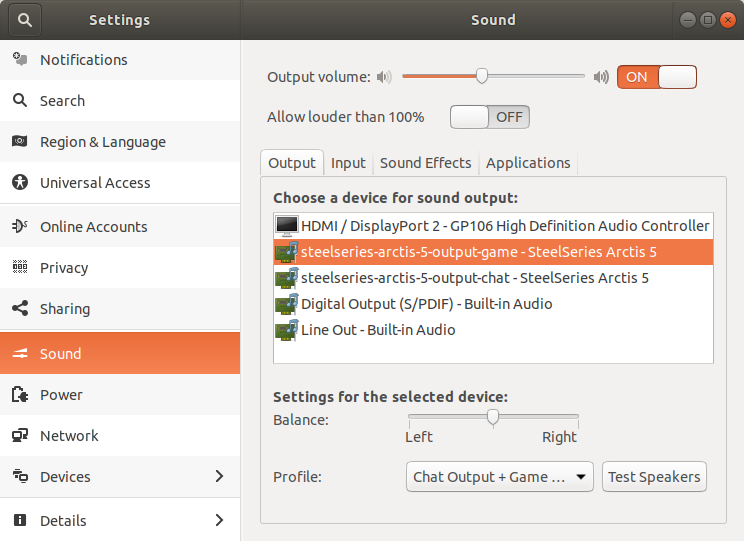Switch to the Output tab
The width and height of the screenshot is (744, 541).
point(292,163)
